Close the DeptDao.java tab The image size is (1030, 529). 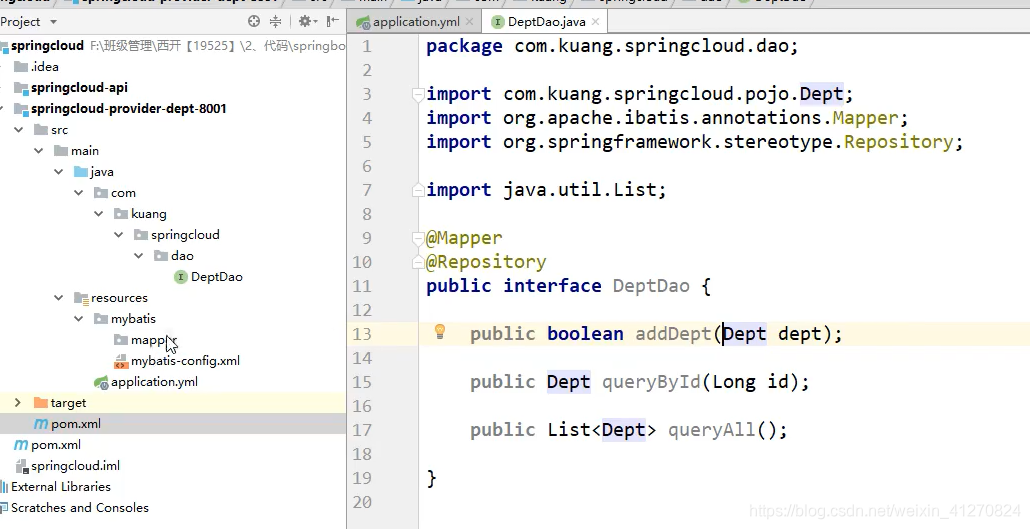pos(595,22)
